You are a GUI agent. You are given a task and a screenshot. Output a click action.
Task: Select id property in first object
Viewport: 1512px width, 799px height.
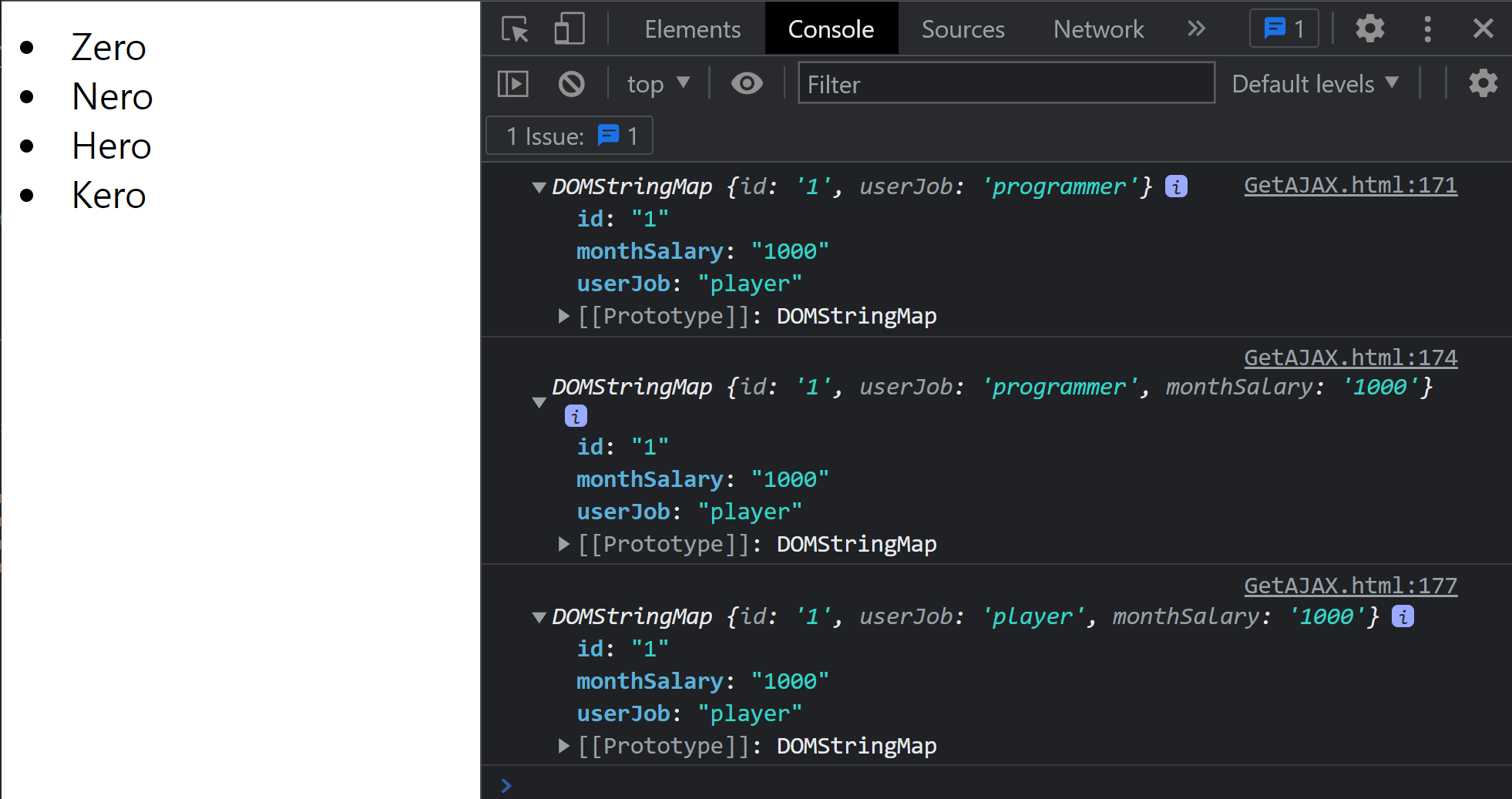coord(623,219)
